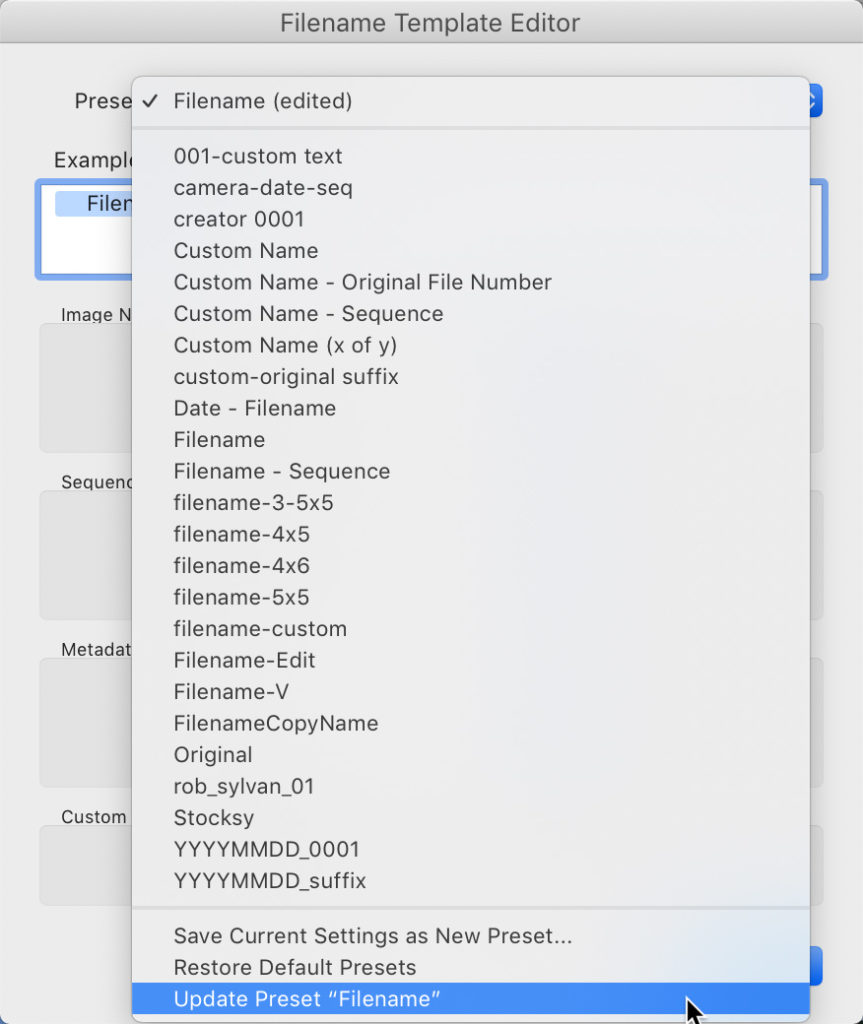Pick "Custom Name (x of y)" preset
This screenshot has height=1024, width=863.
[x=285, y=345]
